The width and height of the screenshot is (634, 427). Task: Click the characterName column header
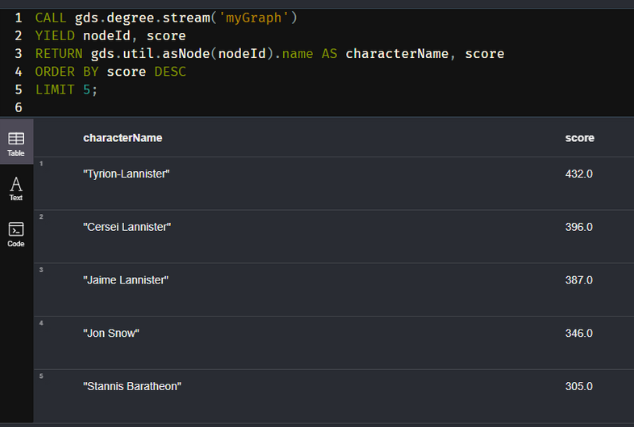(x=122, y=138)
